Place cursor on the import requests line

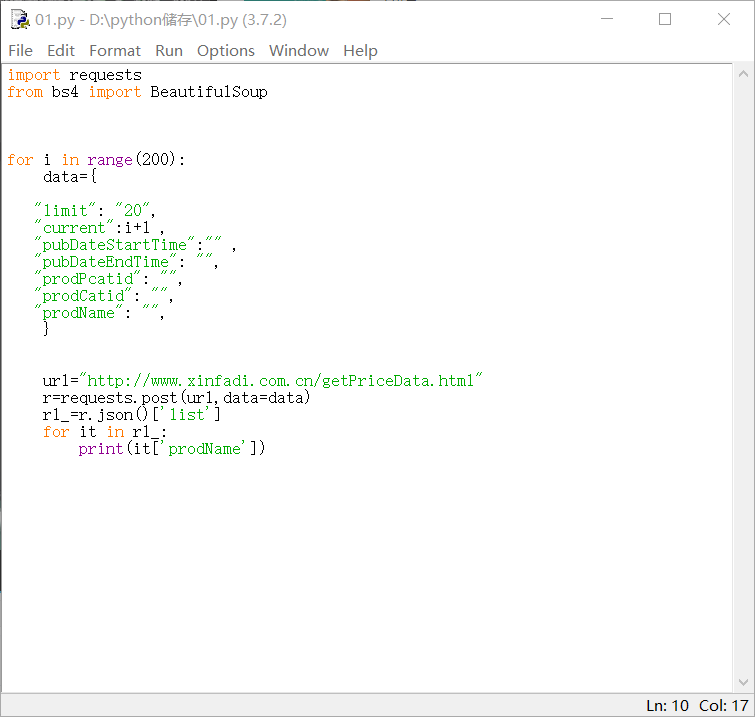point(75,75)
